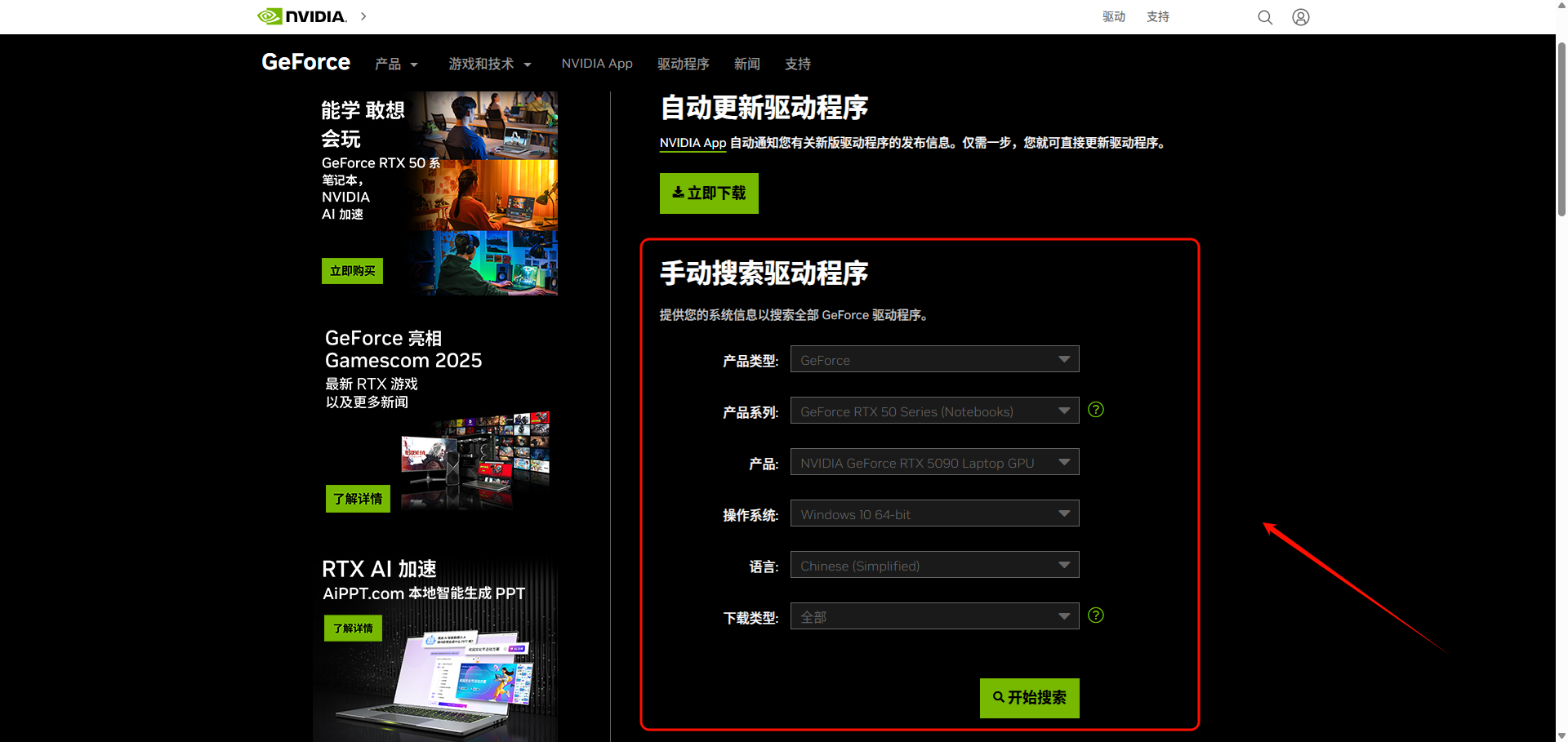The width and height of the screenshot is (1568, 742).
Task: Open the 语言 dropdown
Action: pyautogui.click(x=934, y=565)
